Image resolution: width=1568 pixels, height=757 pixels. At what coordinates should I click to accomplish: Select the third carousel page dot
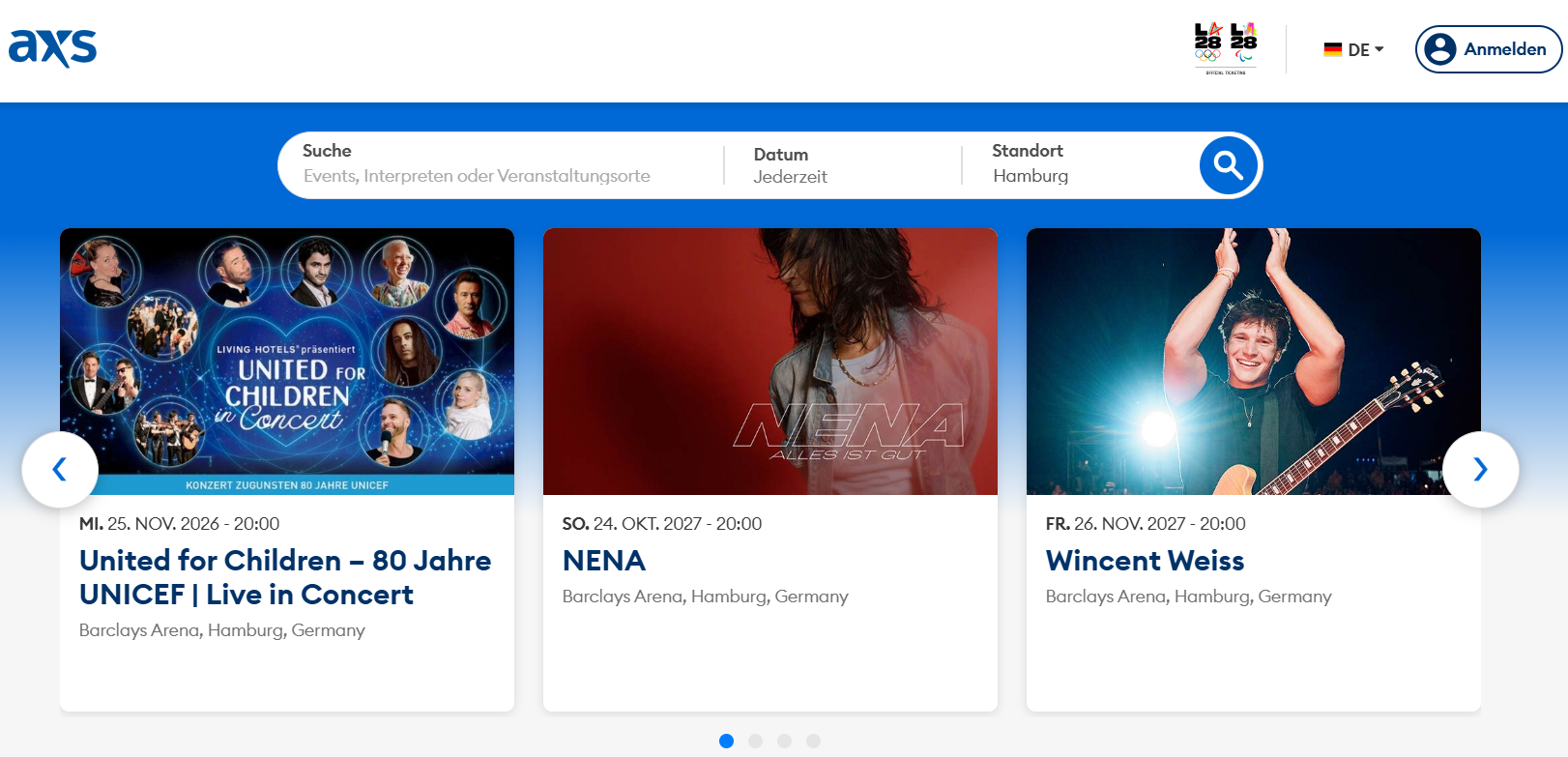[x=785, y=741]
